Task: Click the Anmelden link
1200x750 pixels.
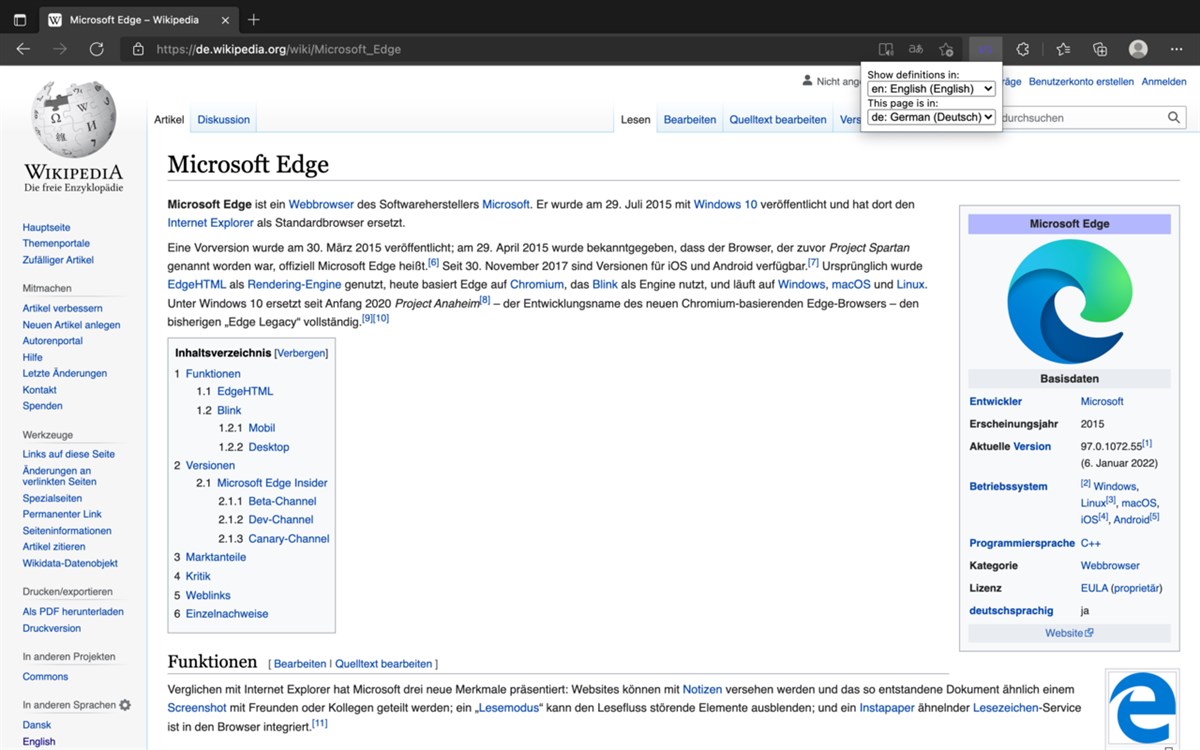Action: point(1164,82)
